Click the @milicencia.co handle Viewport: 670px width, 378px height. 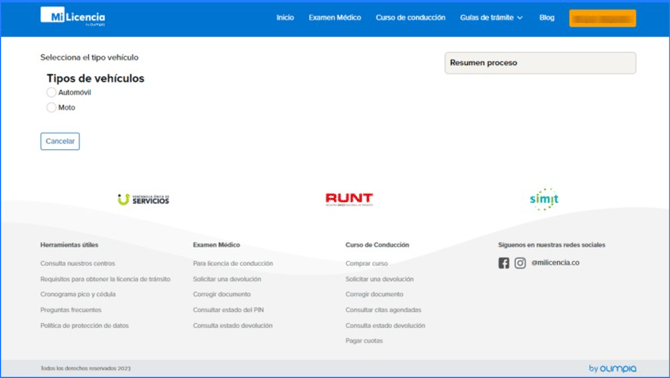(x=555, y=263)
